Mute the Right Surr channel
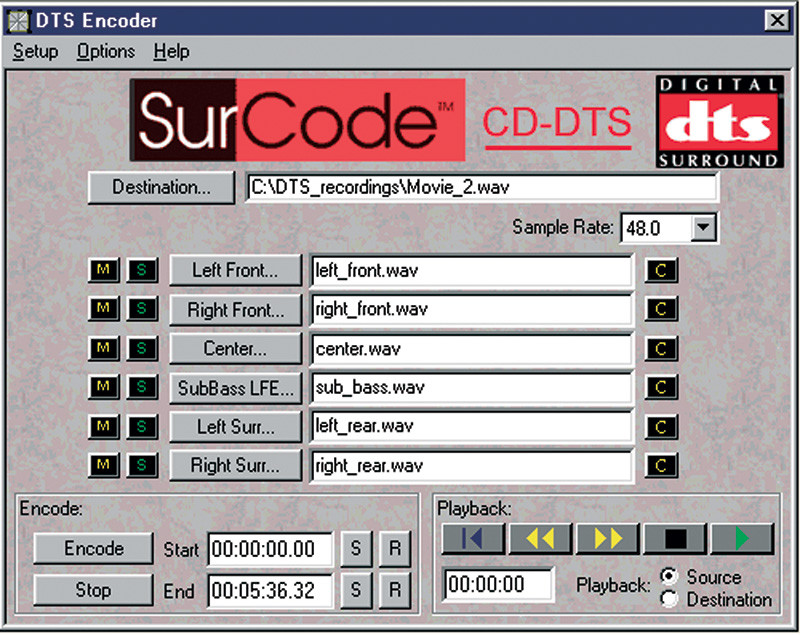 (x=104, y=465)
